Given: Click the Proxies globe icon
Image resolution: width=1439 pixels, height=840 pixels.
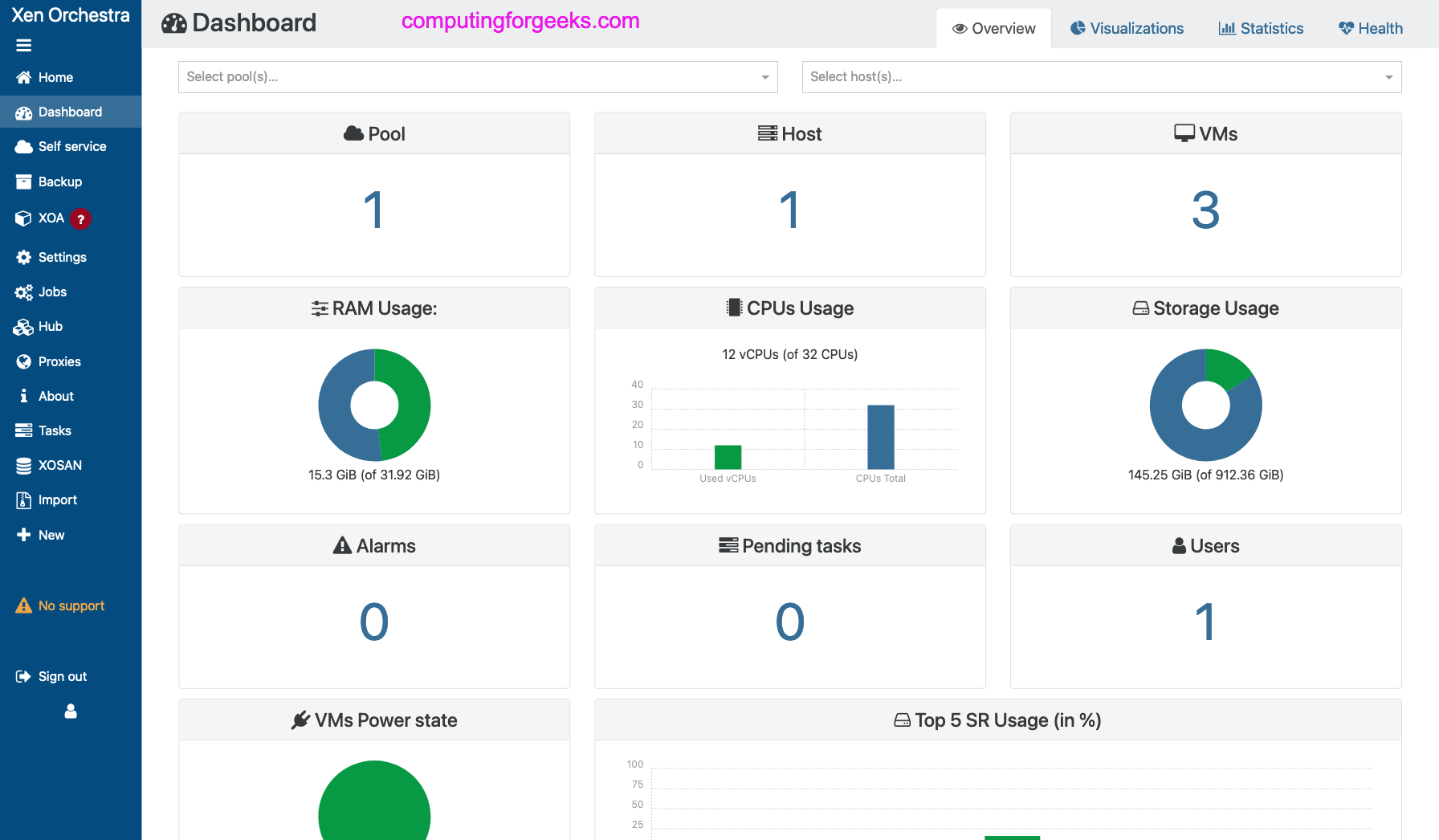Looking at the screenshot, I should click(23, 361).
